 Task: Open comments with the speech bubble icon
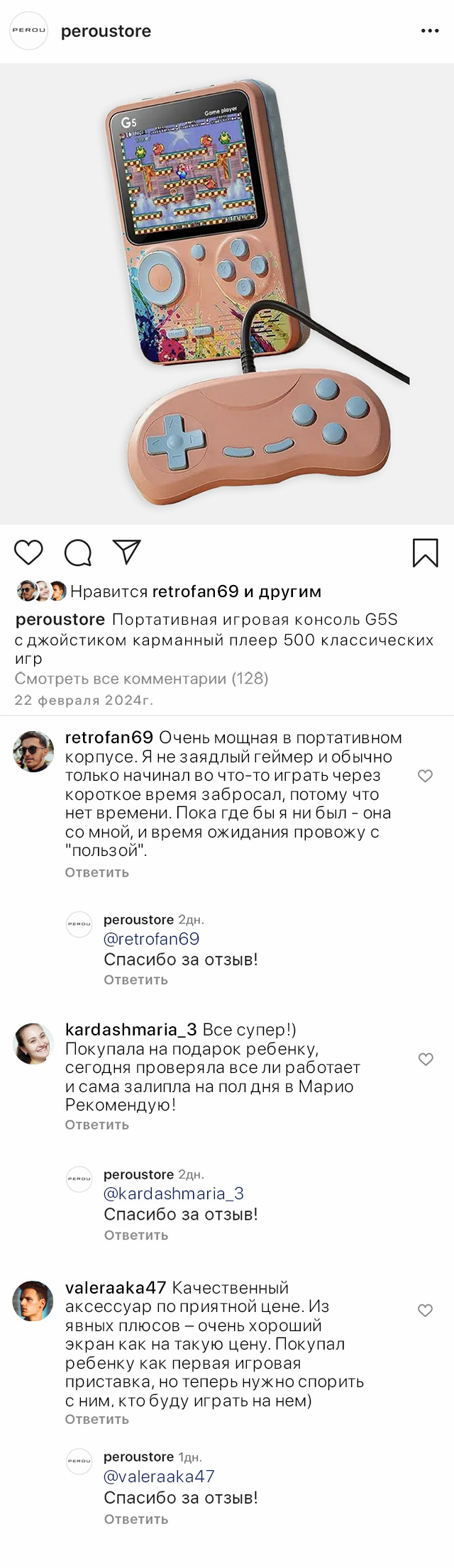tap(78, 552)
